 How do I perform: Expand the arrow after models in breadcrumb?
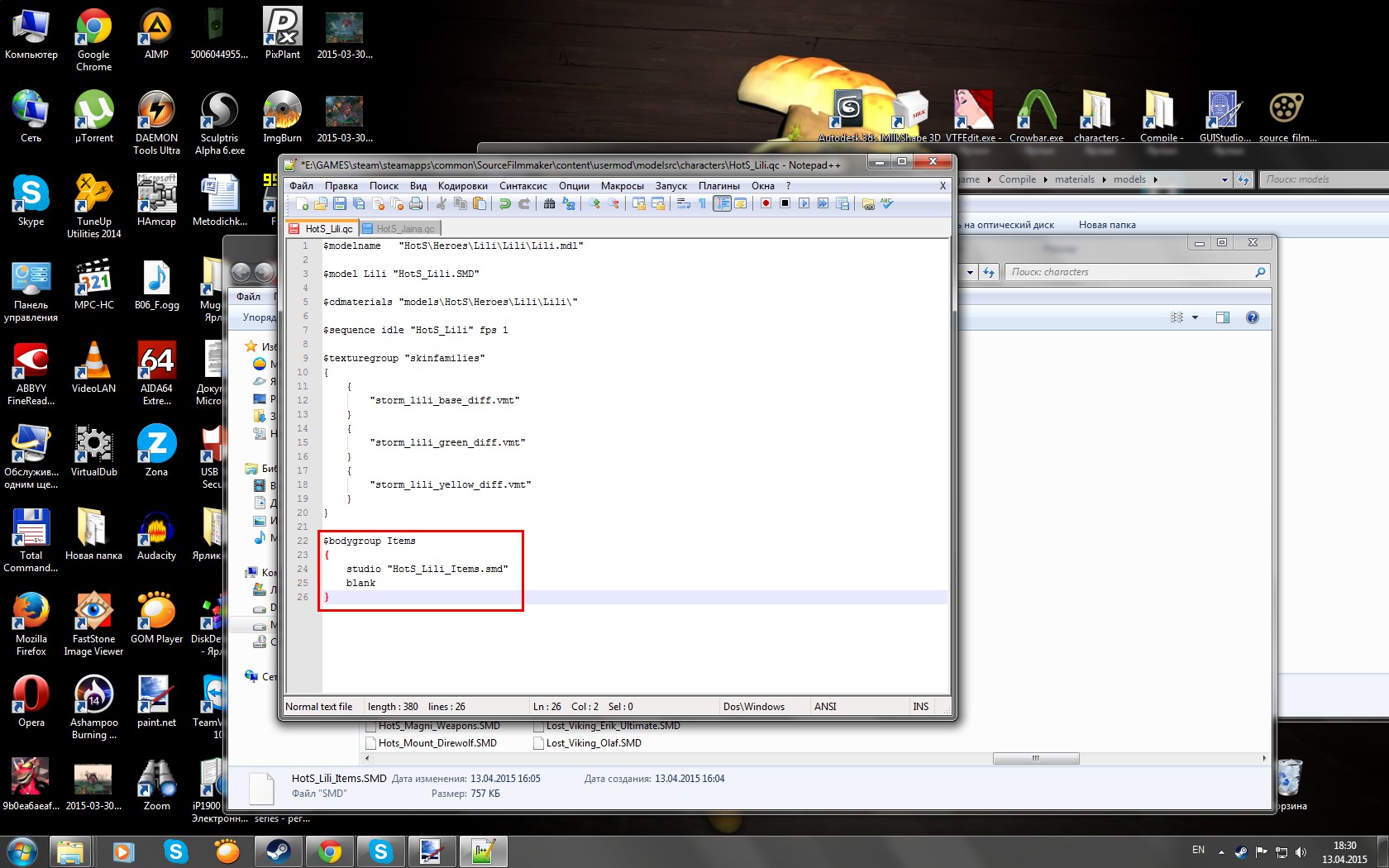pyautogui.click(x=1155, y=179)
